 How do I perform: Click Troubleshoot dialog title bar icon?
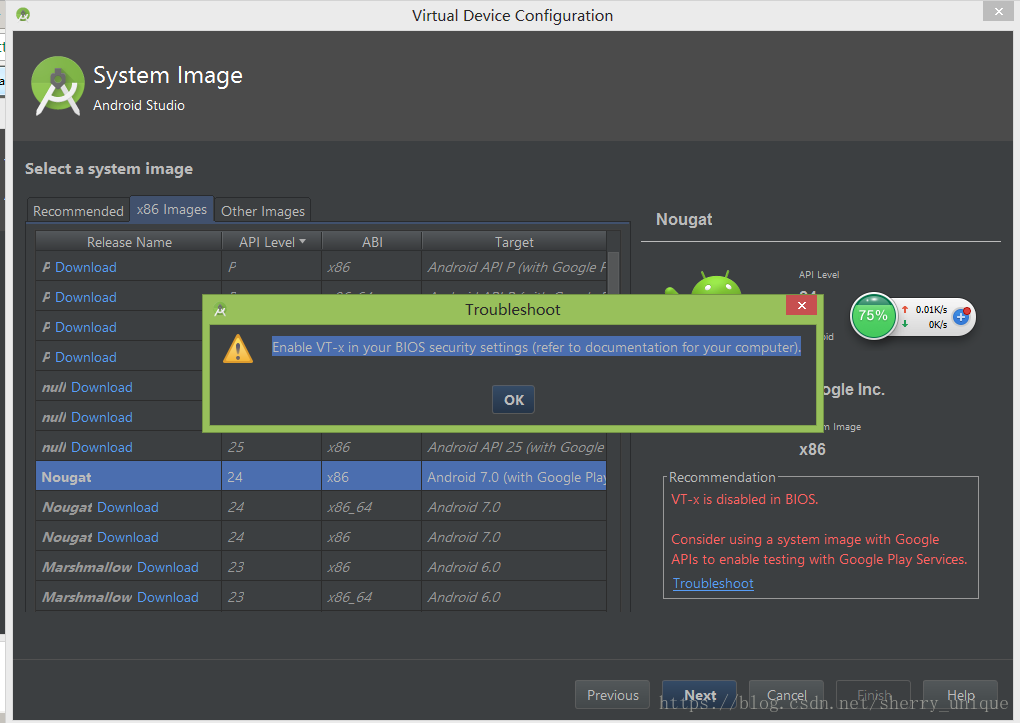(x=221, y=310)
